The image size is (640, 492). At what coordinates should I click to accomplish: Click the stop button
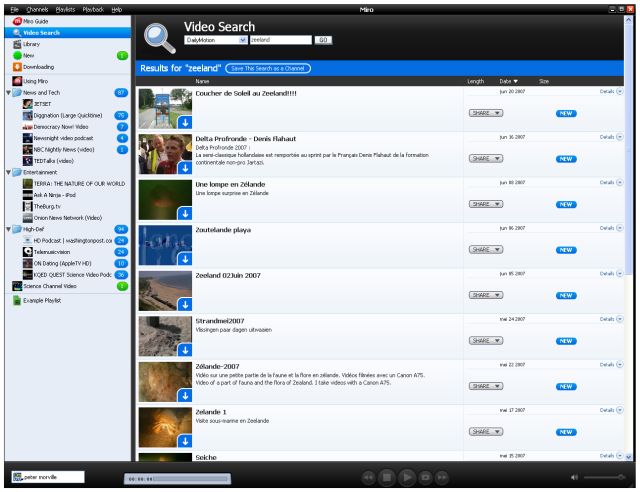[387, 477]
